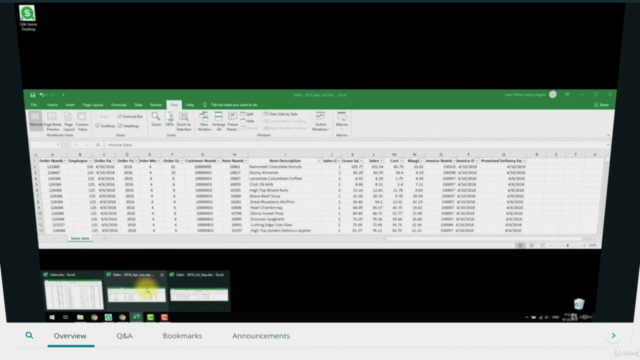Open the Name Box dropdown arrow
This screenshot has height=360, width=640.
pyautogui.click(x=58, y=145)
